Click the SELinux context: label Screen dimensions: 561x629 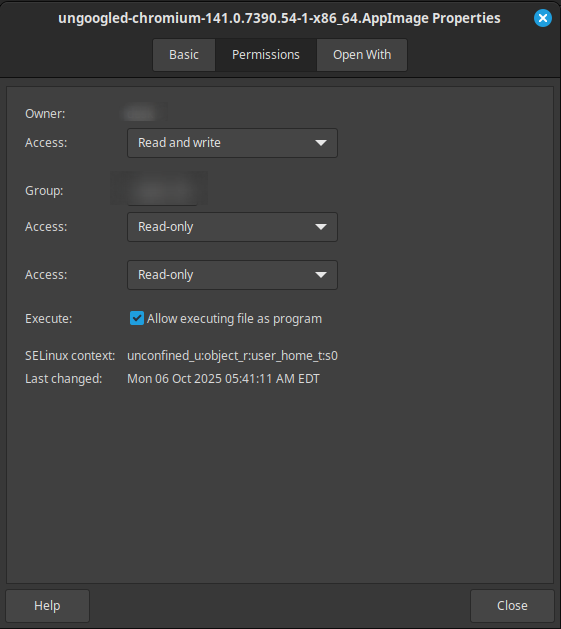click(x=70, y=356)
